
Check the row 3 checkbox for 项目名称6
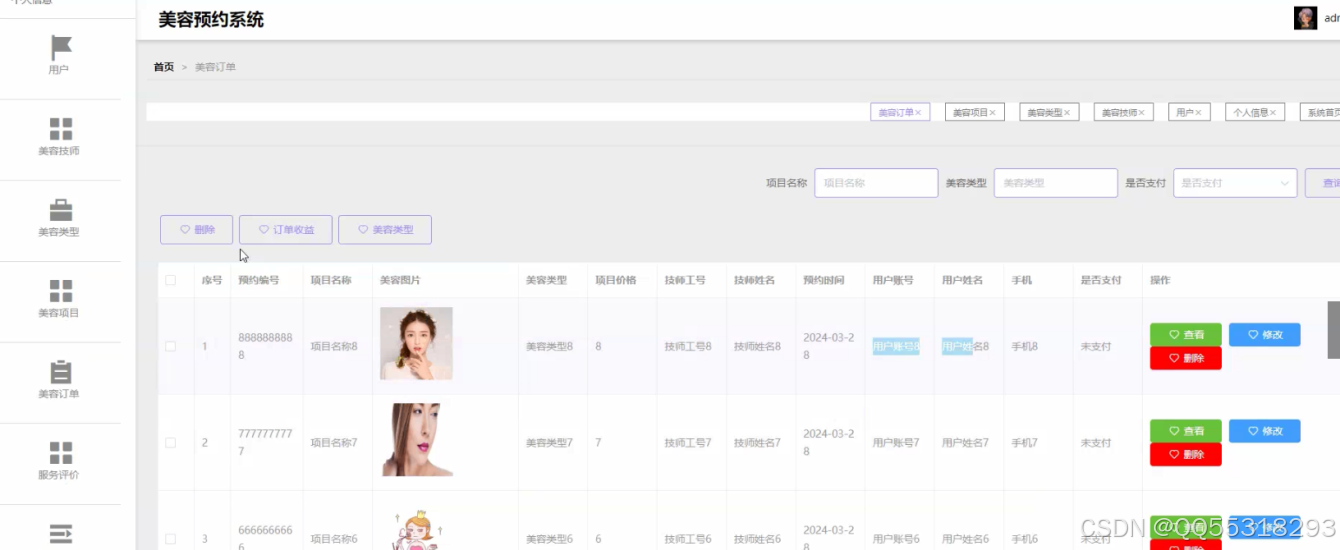click(x=170, y=539)
